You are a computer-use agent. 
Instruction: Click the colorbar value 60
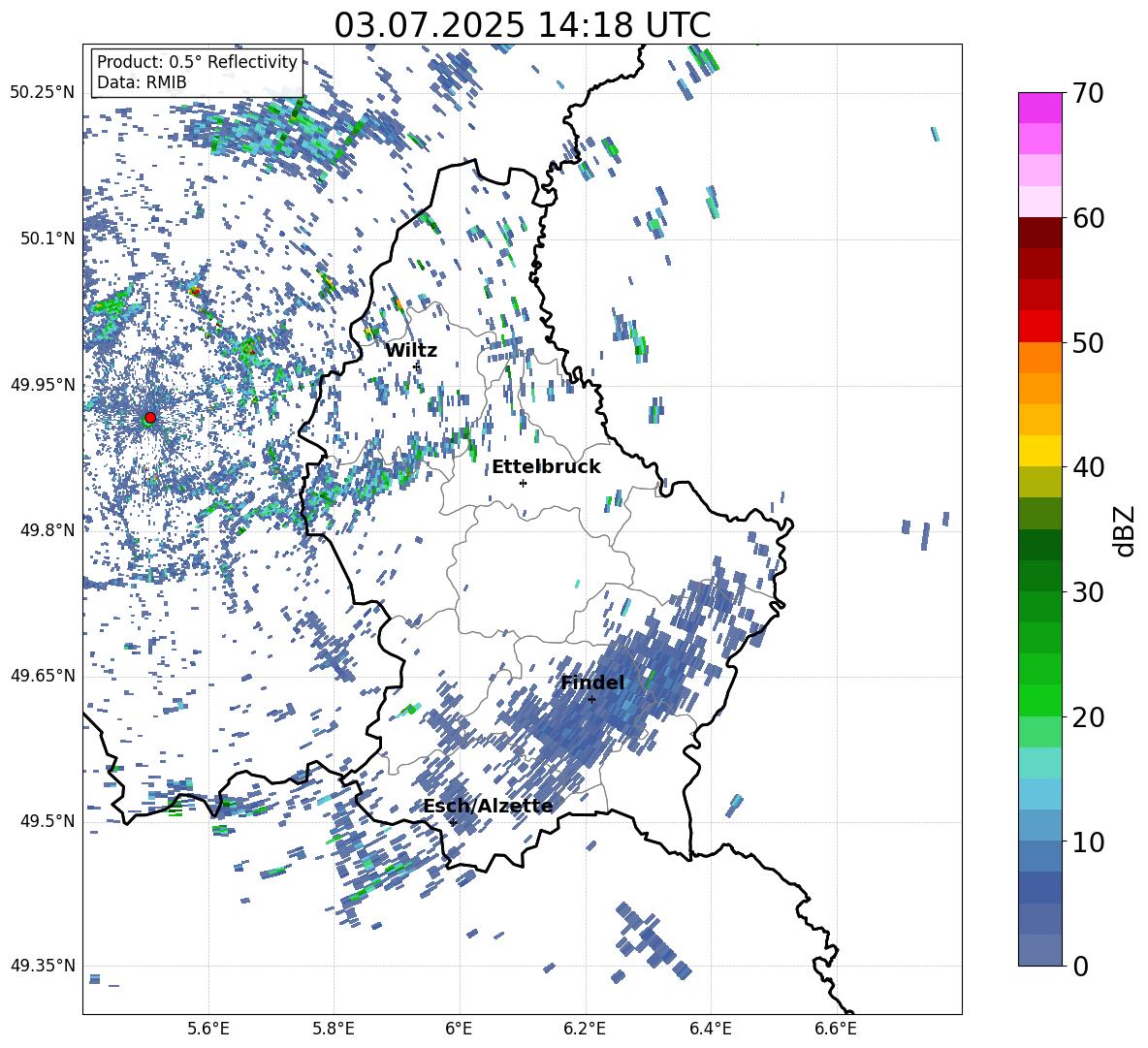1088,218
